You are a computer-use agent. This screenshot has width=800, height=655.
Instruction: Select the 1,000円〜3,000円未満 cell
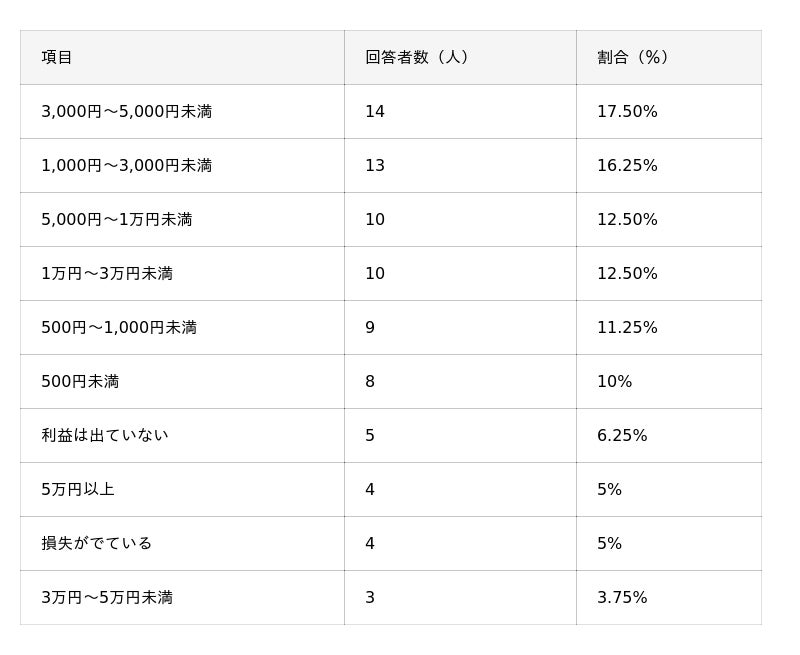127,165
